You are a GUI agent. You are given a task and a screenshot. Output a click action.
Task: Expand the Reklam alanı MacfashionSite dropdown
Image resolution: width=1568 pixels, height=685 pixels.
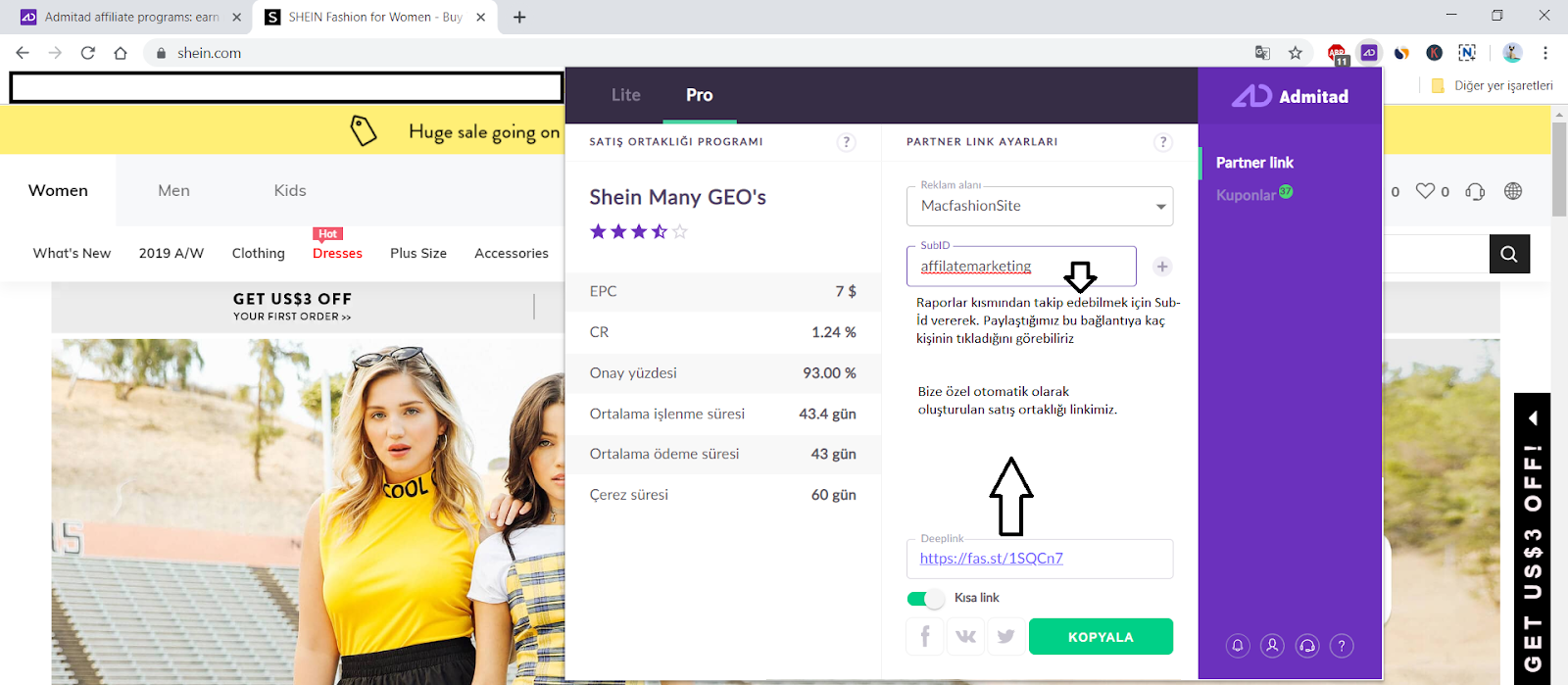[1040, 206]
